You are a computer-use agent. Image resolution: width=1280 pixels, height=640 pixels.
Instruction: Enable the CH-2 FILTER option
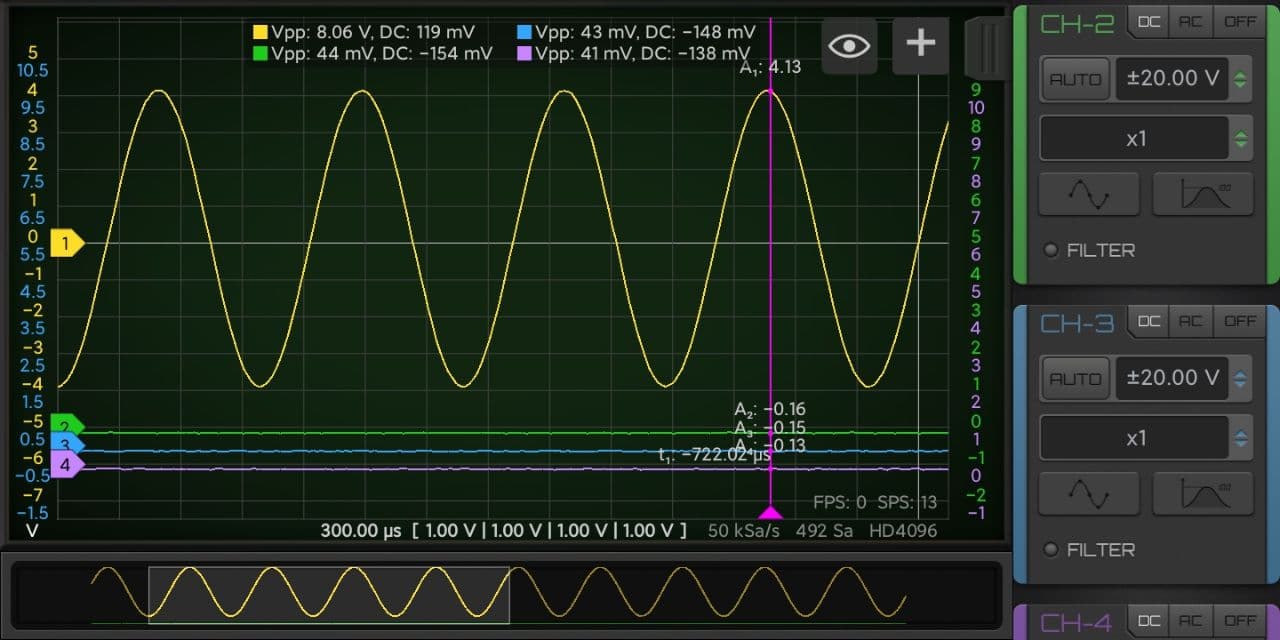pos(1051,250)
